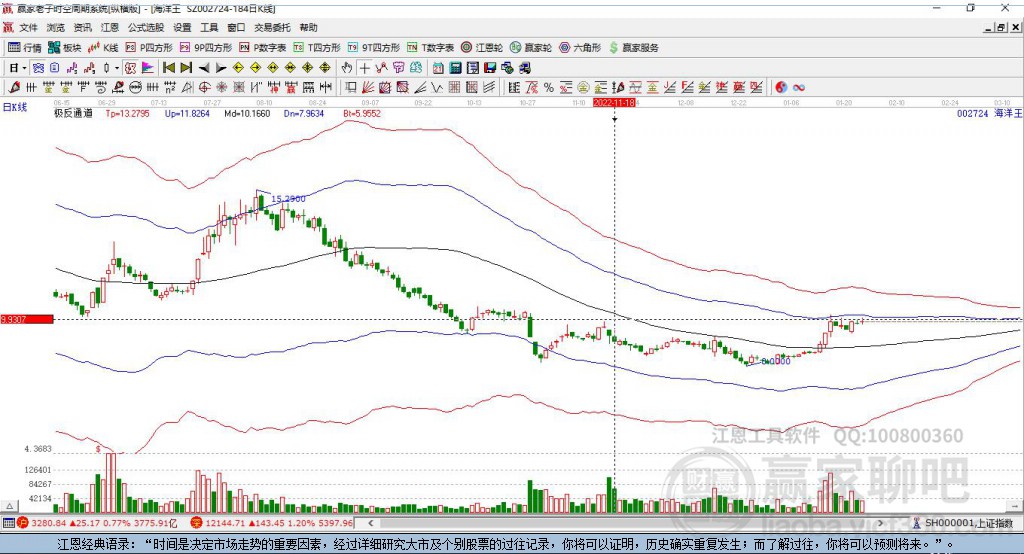
Task: Click the Md=10.1660 value
Action: [247, 114]
